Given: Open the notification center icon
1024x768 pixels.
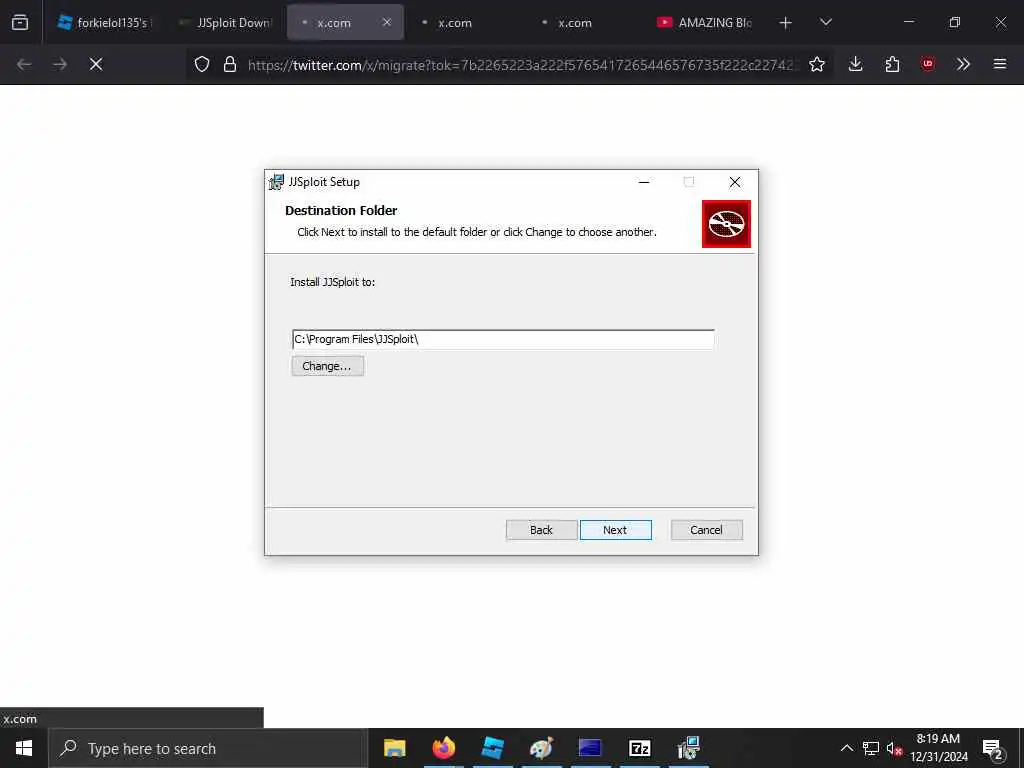Looking at the screenshot, I should click(993, 748).
